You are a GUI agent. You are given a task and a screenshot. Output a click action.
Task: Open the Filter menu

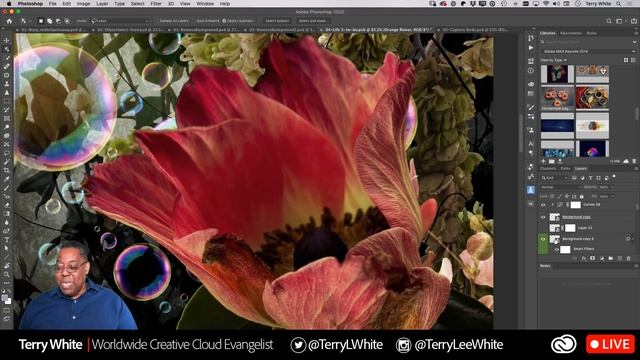[x=156, y=4]
